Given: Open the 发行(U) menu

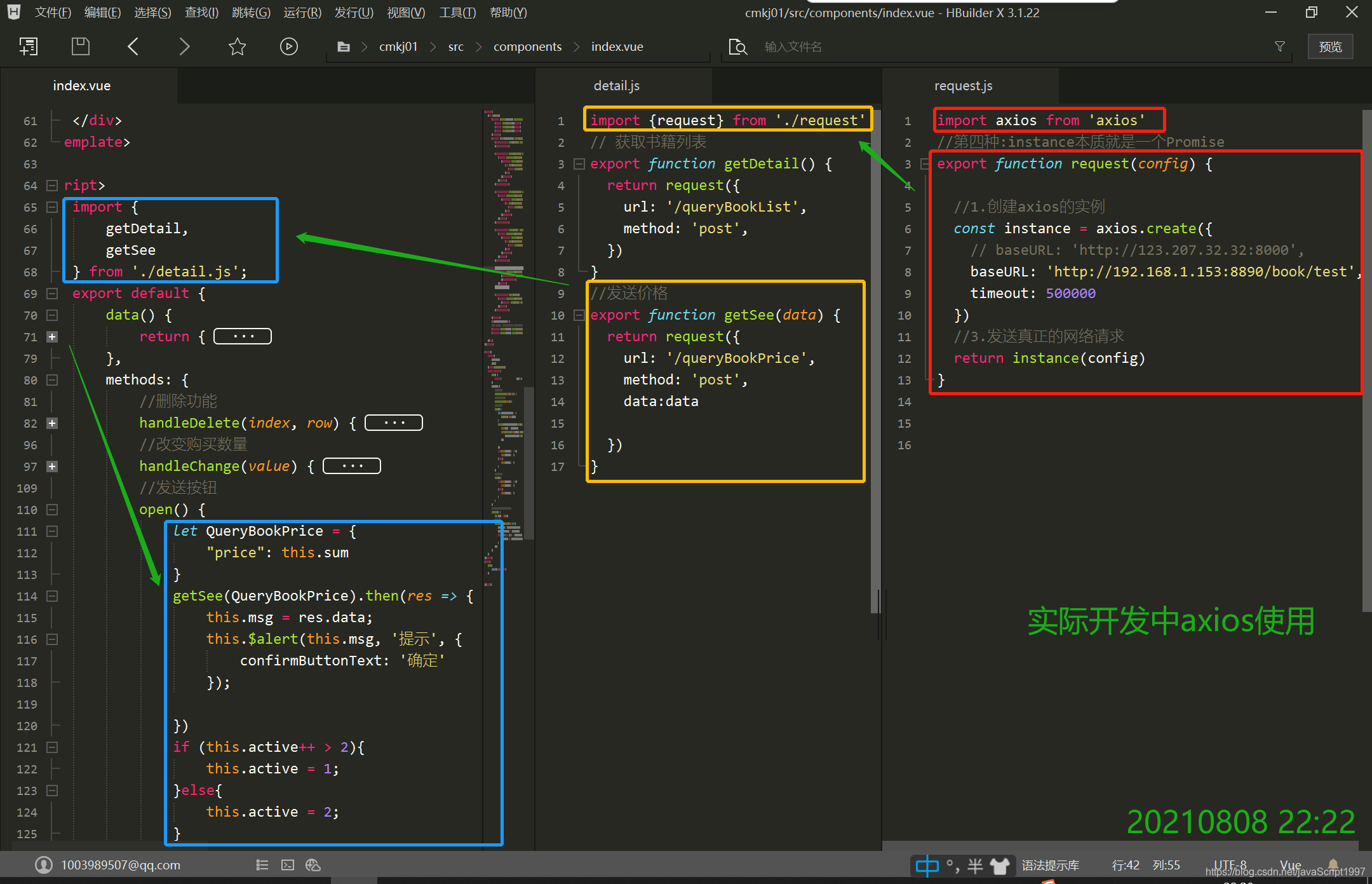Looking at the screenshot, I should (354, 13).
